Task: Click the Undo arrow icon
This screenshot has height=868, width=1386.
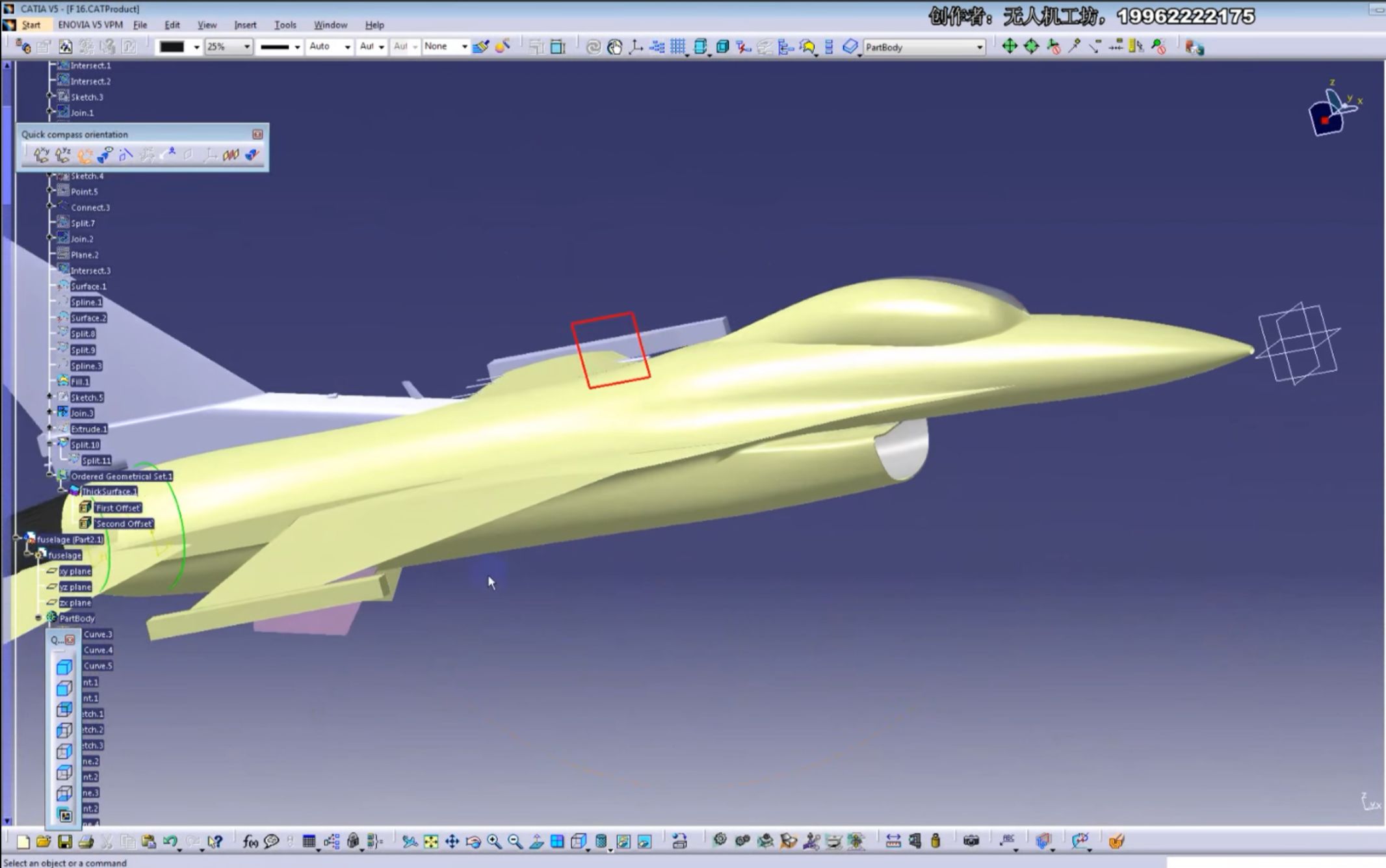Action: (x=171, y=840)
